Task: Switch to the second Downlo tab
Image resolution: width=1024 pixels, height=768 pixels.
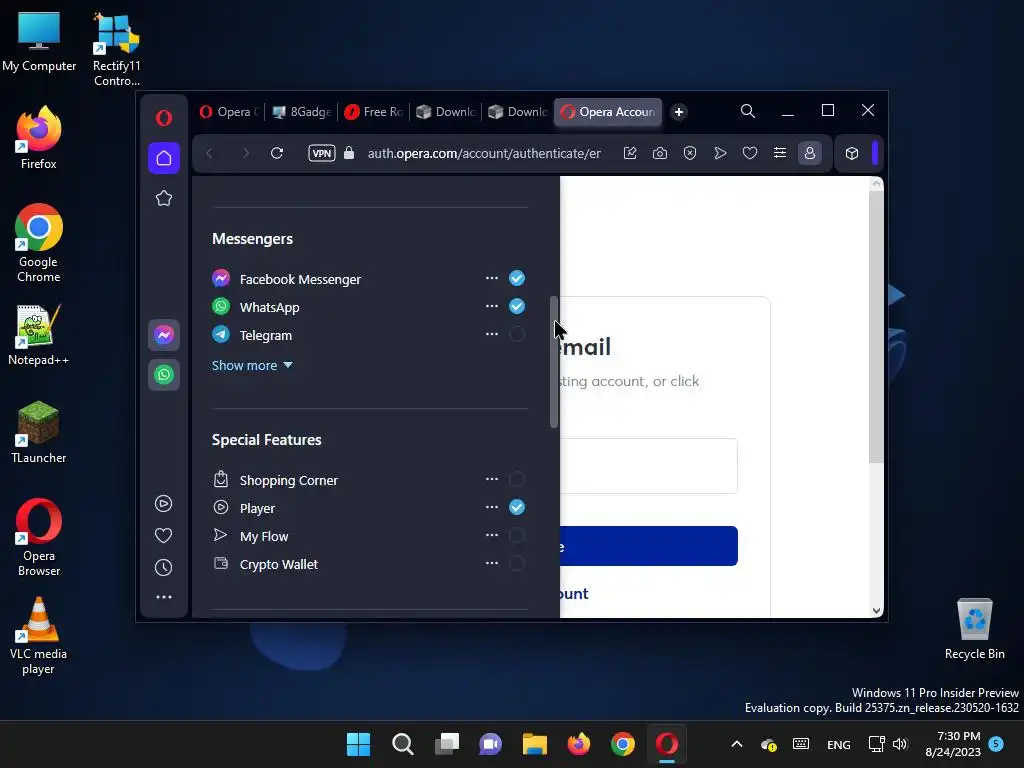Action: pyautogui.click(x=518, y=112)
